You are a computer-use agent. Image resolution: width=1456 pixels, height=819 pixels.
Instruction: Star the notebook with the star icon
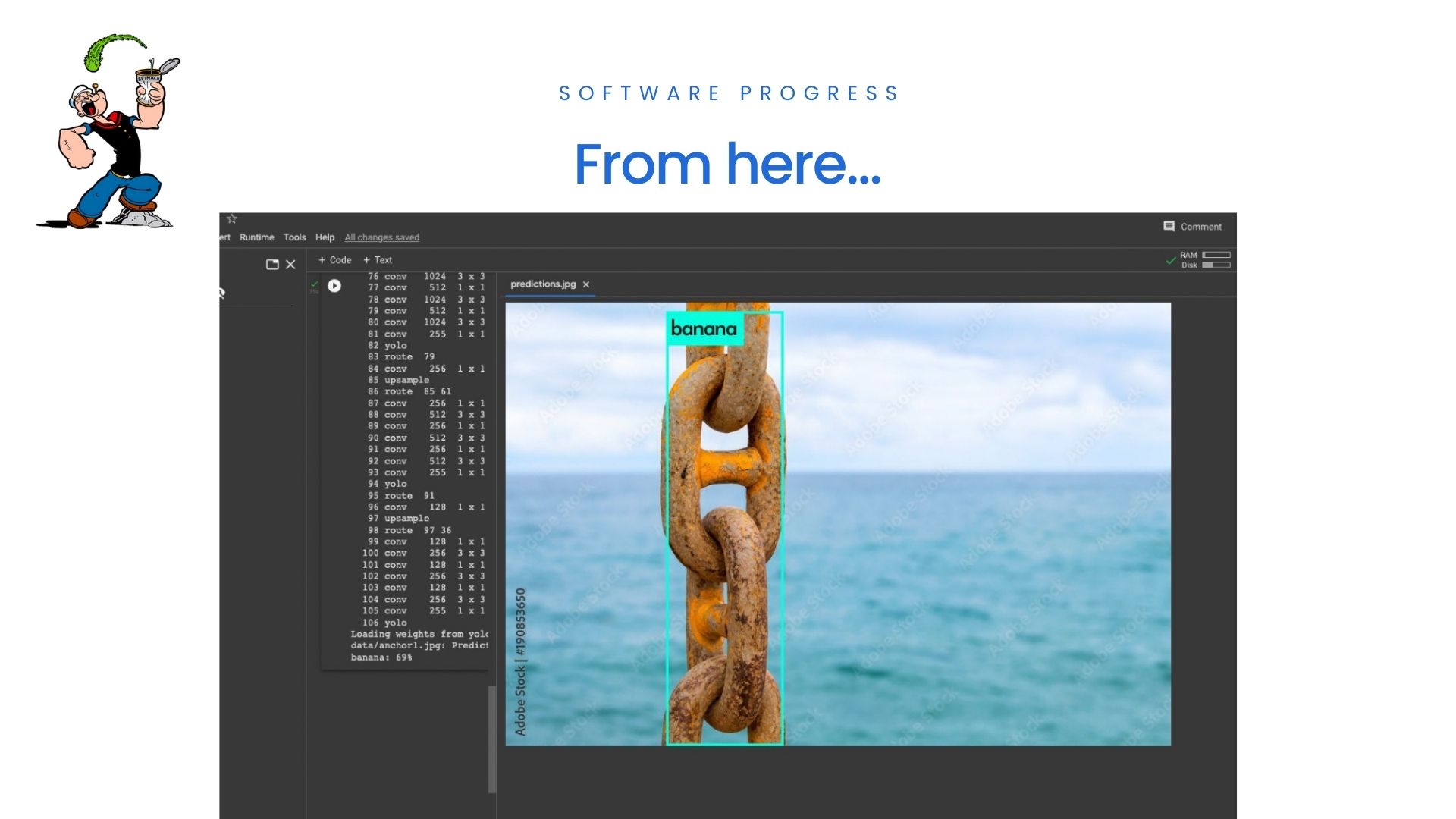tap(232, 219)
